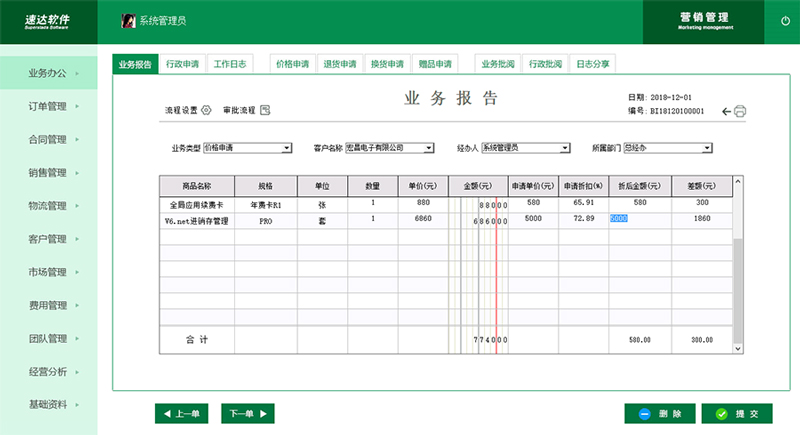
Task: Expand 物流管理 sidebar menu
Action: [x=48, y=206]
